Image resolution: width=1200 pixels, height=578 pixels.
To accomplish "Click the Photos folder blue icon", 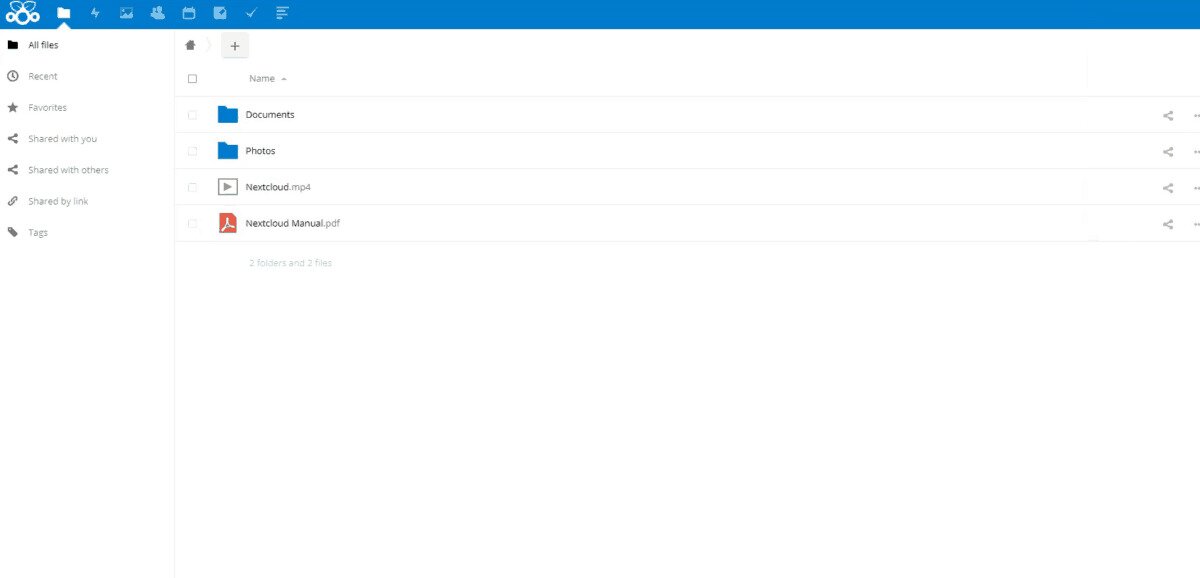I will click(228, 150).
